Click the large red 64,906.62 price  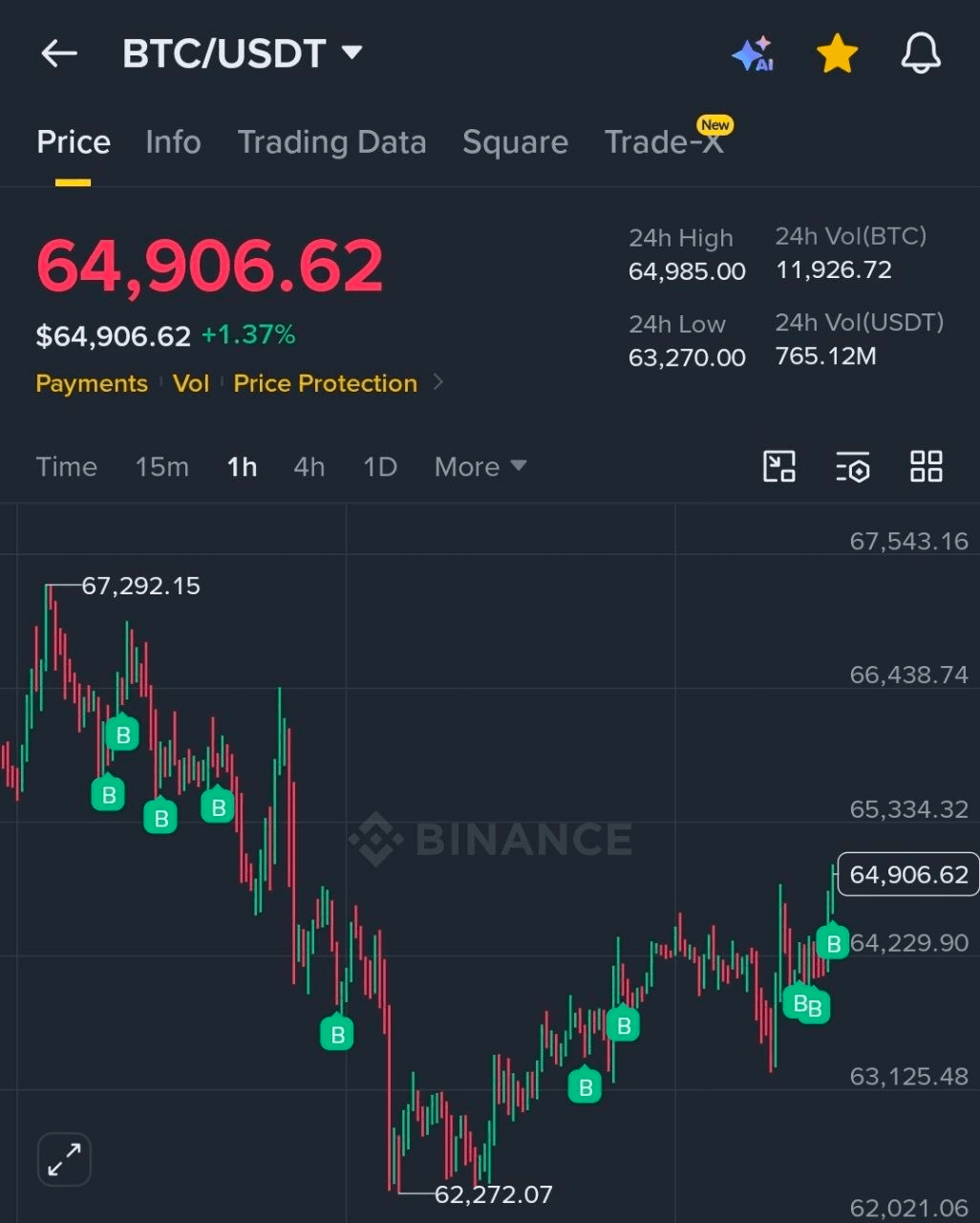point(210,267)
